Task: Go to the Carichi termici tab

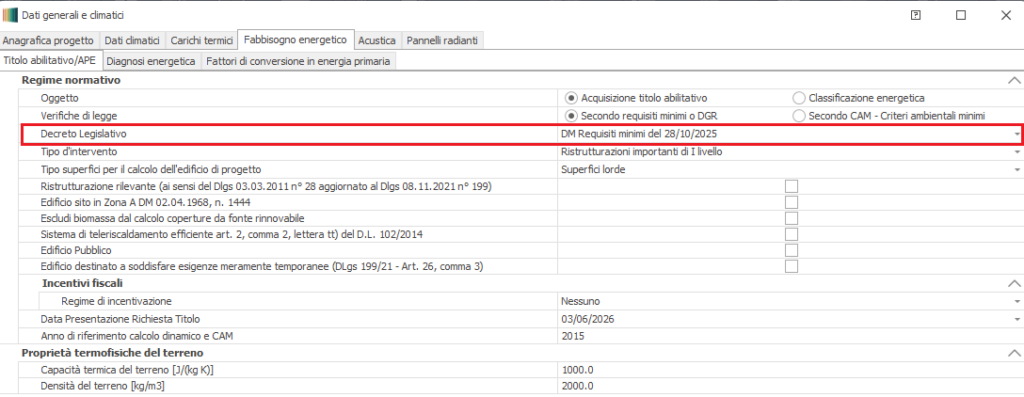Action: (202, 40)
